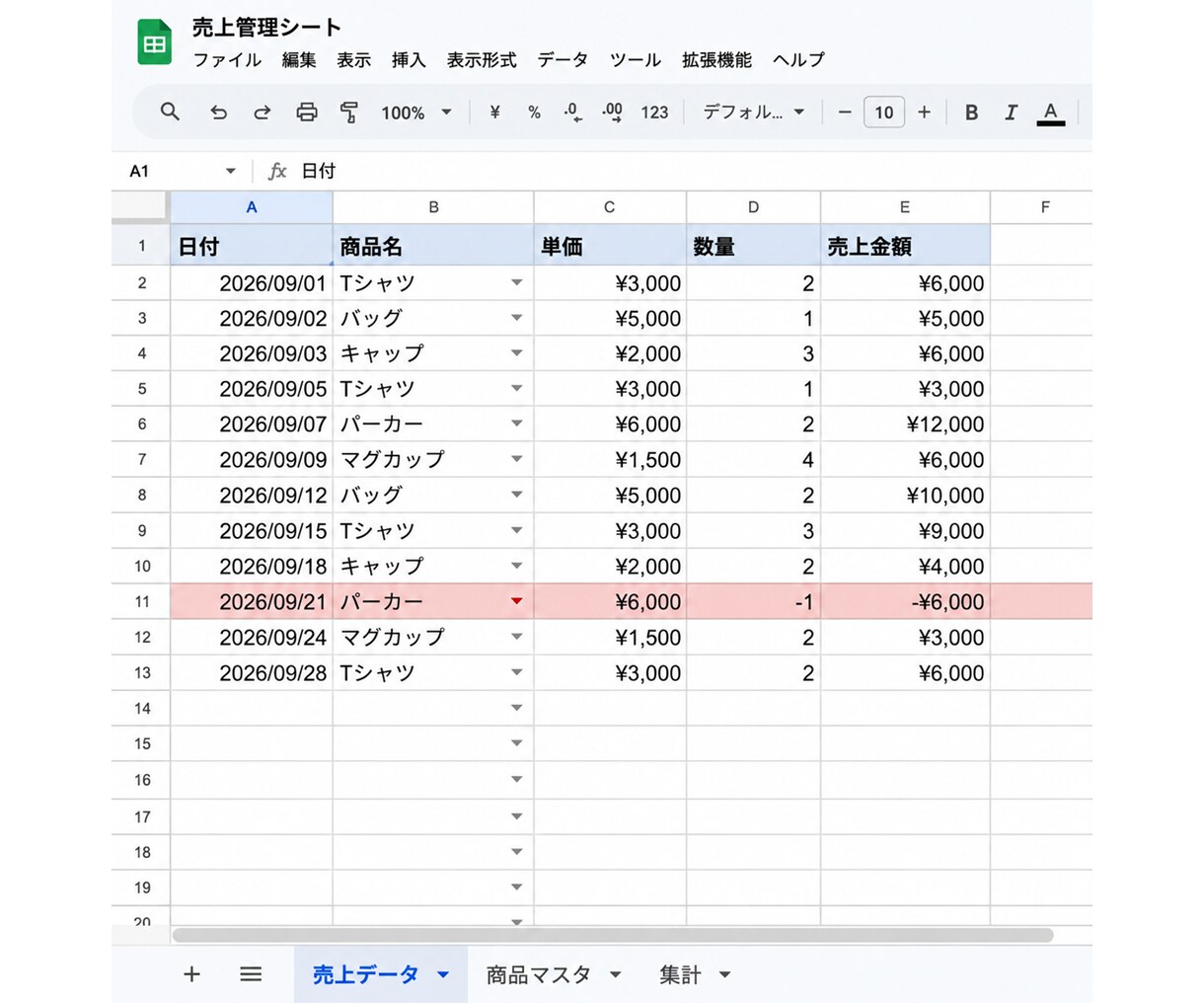The width and height of the screenshot is (1204, 1003).
Task: Add a new sheet with plus button
Action: tap(191, 974)
